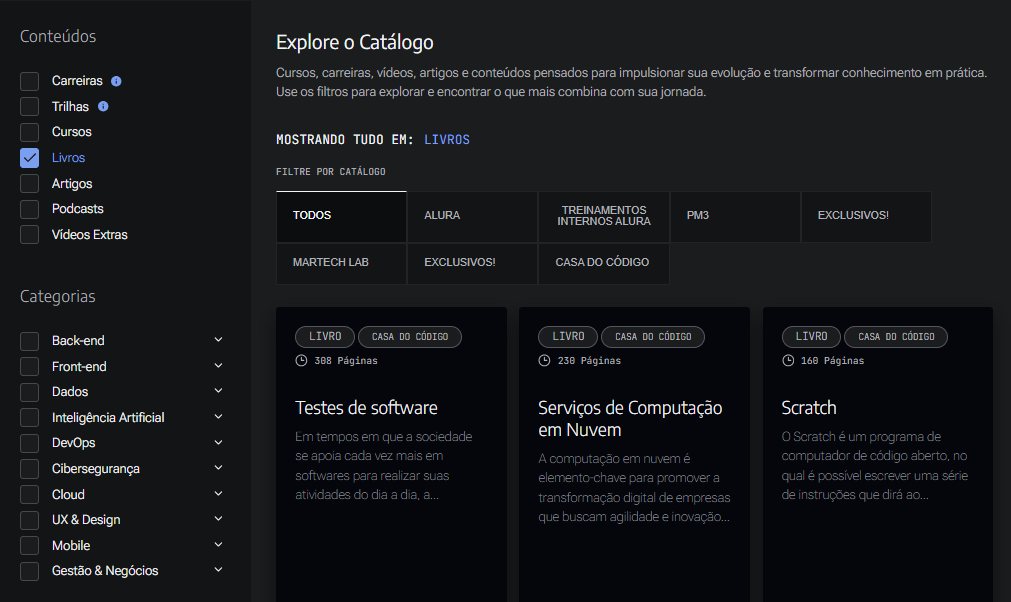This screenshot has width=1011, height=602.
Task: Click the clock icon on Testes de software card
Action: 301,360
